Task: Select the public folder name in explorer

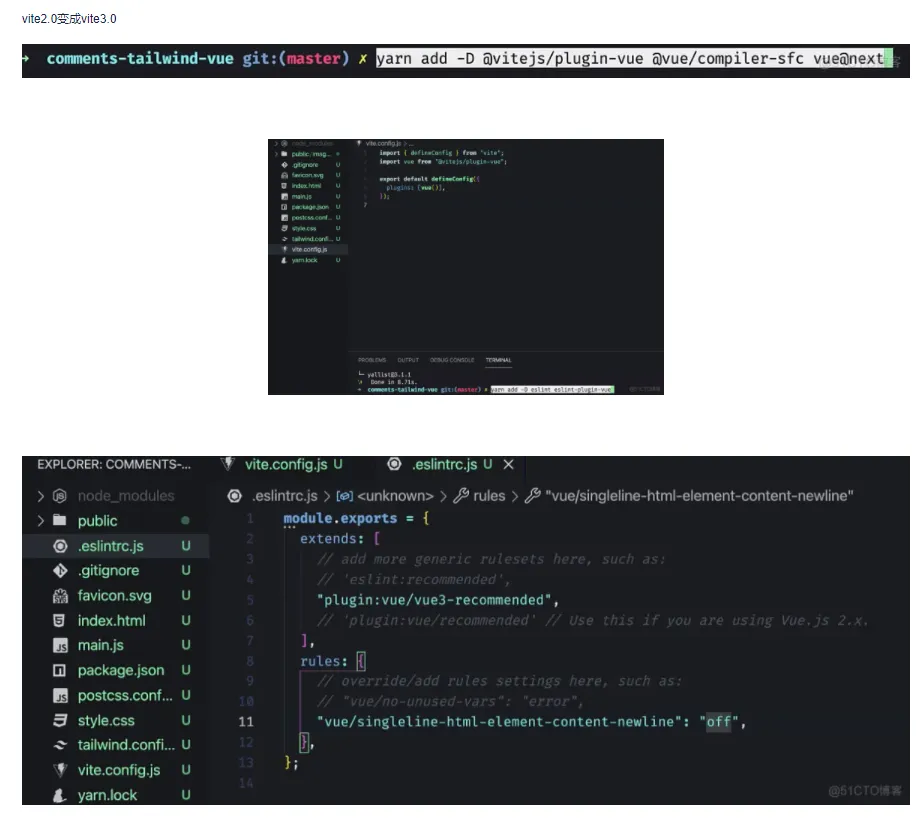Action: click(x=98, y=520)
